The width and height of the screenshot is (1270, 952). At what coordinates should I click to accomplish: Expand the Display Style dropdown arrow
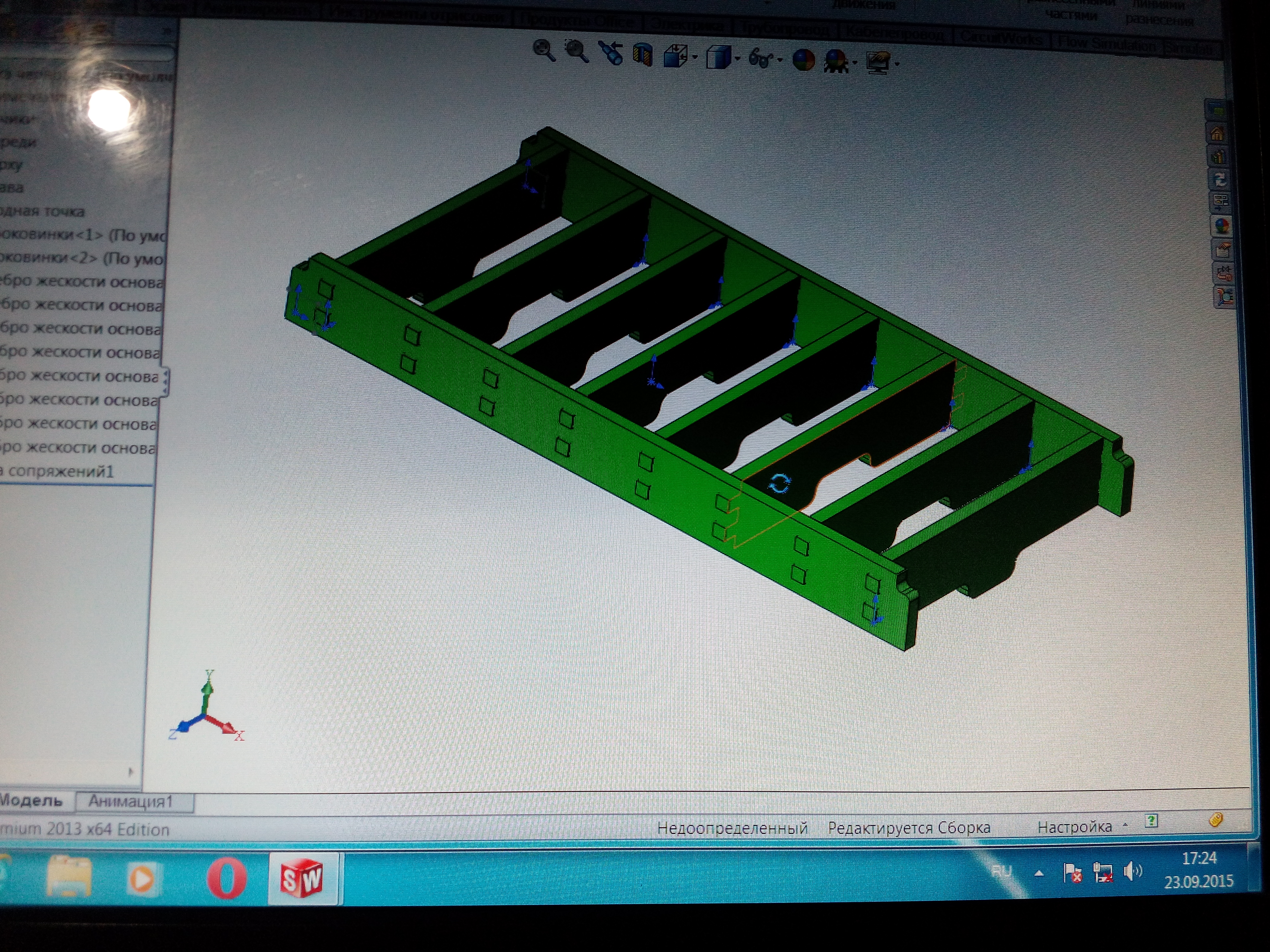click(737, 59)
